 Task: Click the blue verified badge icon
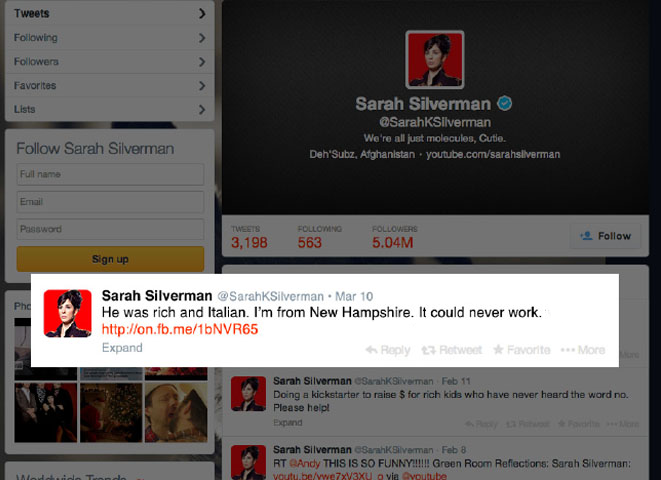(x=504, y=103)
